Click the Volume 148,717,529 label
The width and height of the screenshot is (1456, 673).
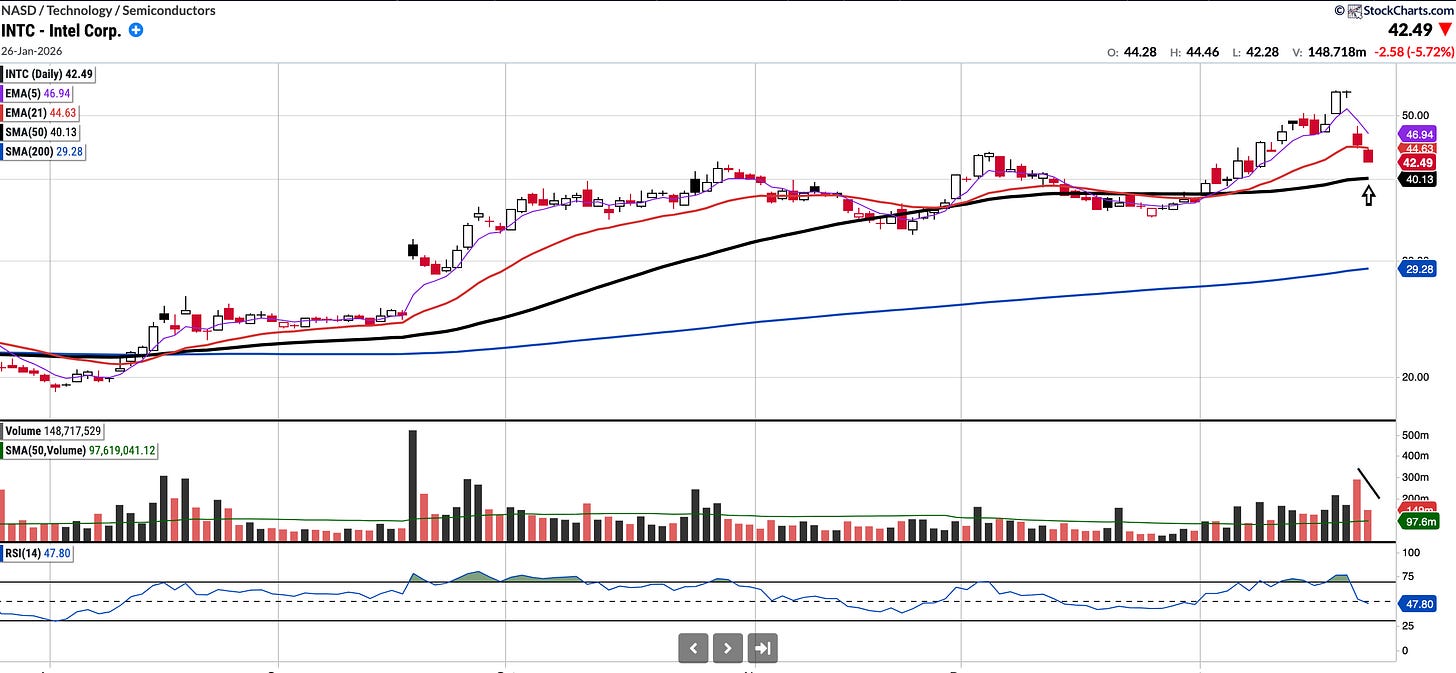55,431
